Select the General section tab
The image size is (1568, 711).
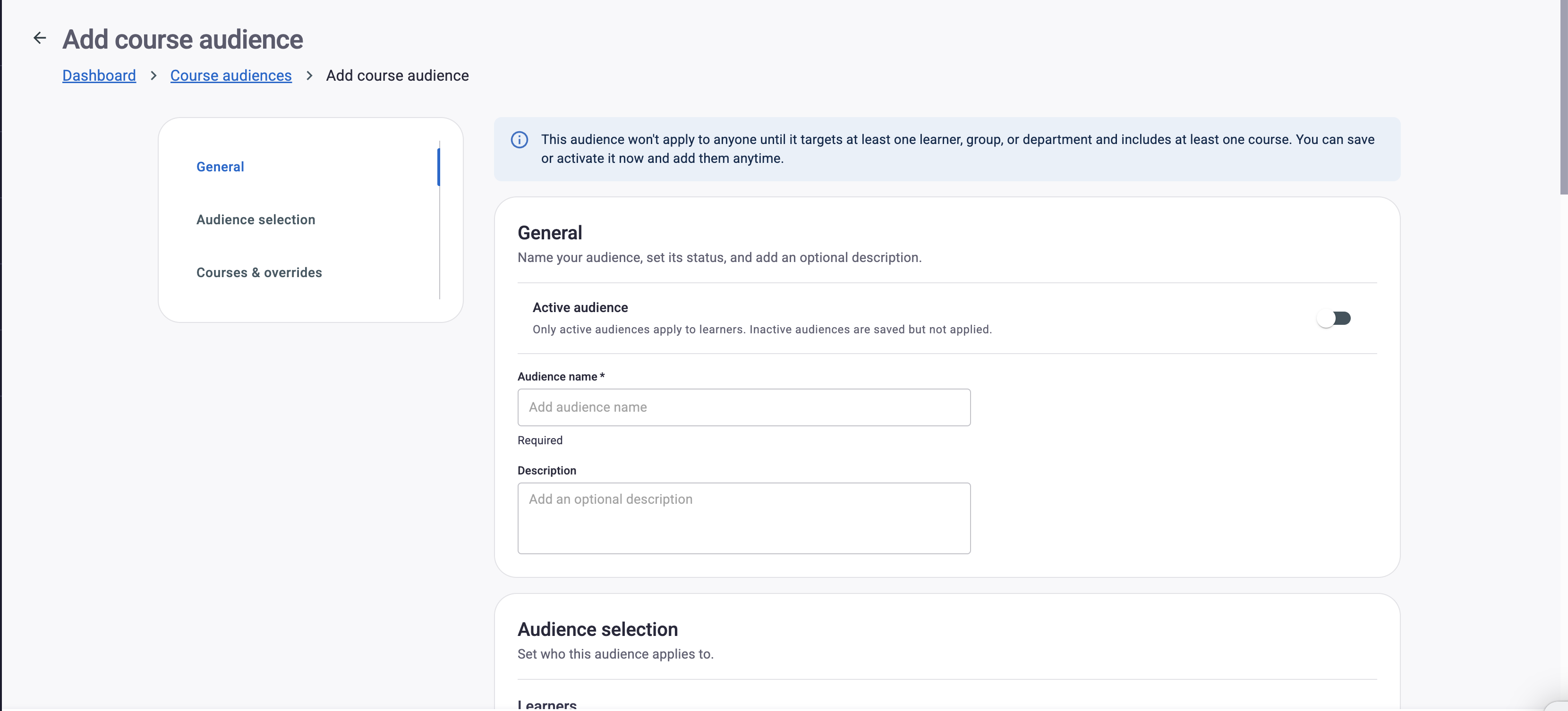(220, 167)
